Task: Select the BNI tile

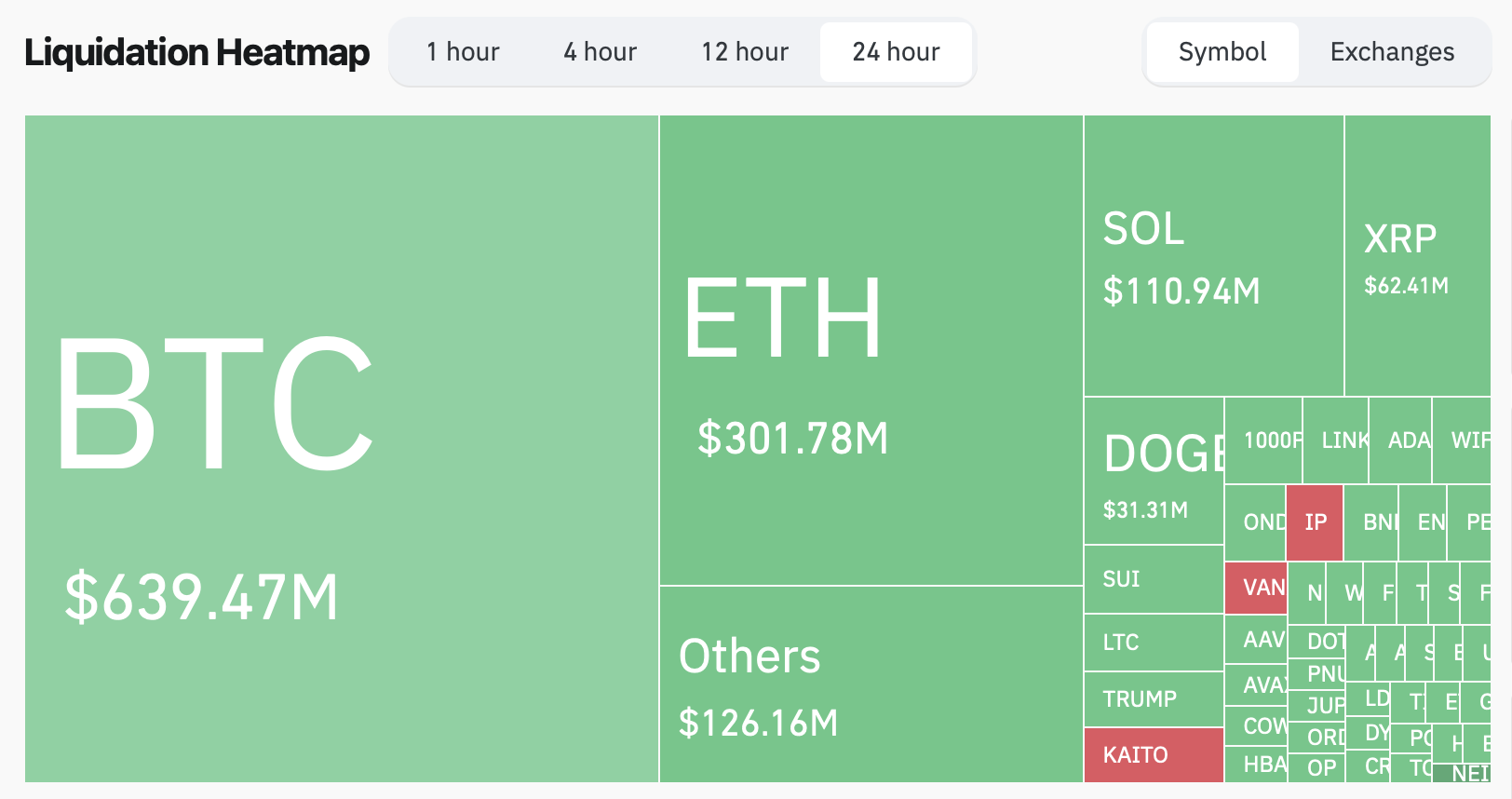Action: point(1371,522)
